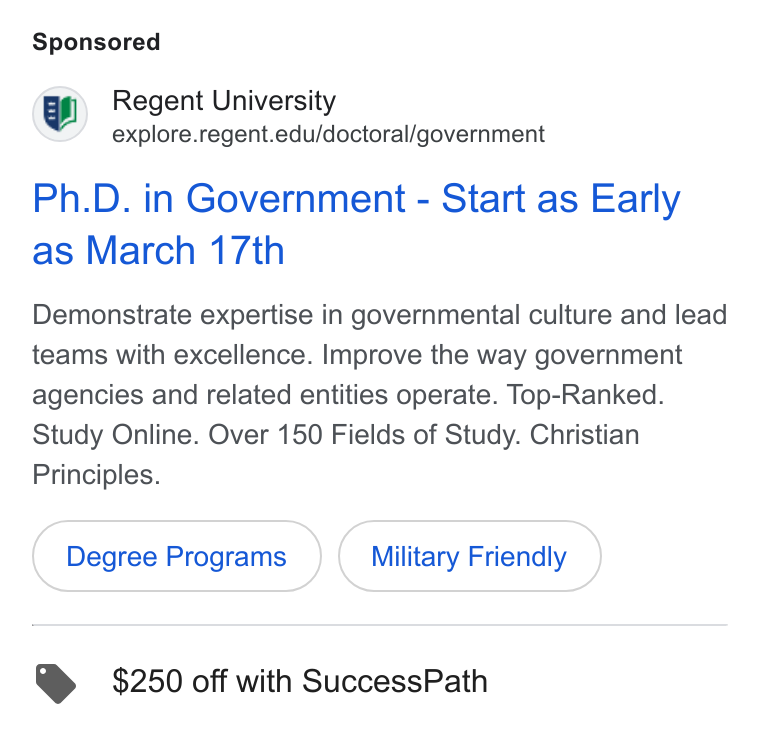
Task: Click the "as March 17th" headline line
Action: (158, 251)
